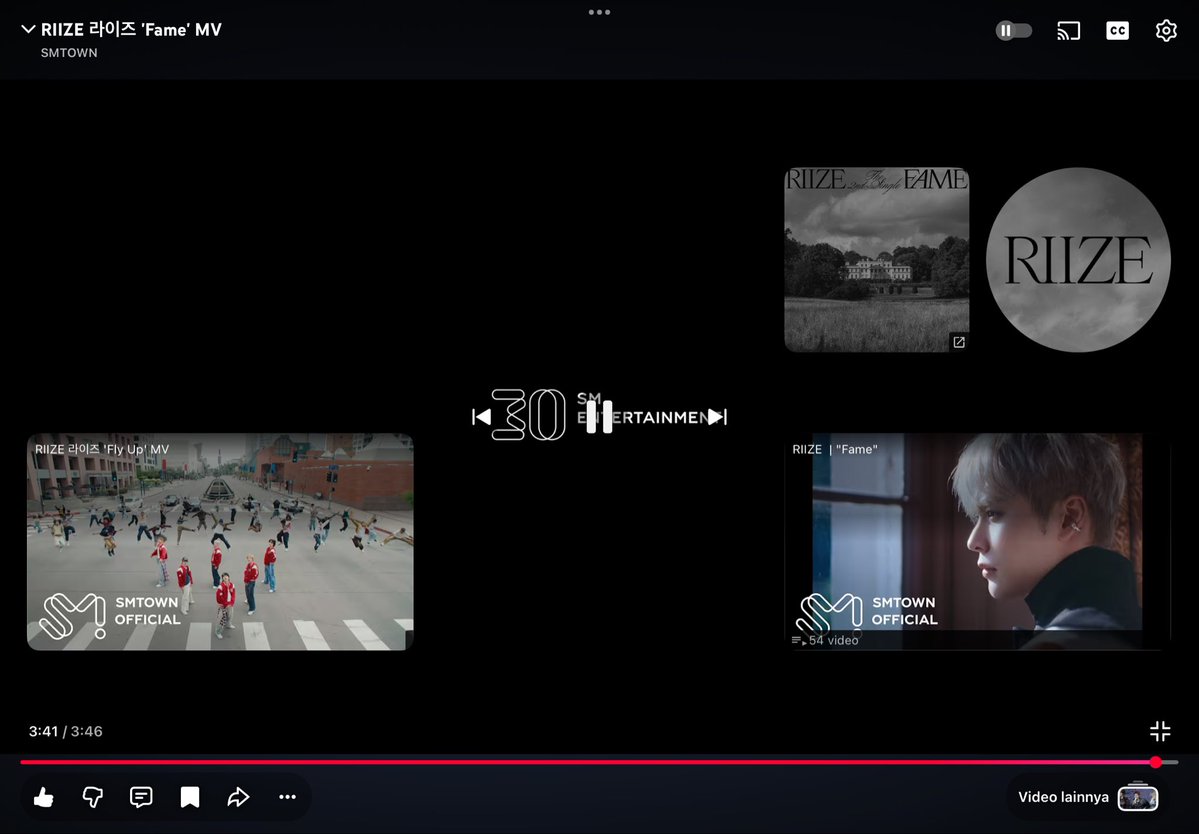The height and width of the screenshot is (834, 1199).
Task: Visit the RIIZE channel circle
Action: point(1078,260)
